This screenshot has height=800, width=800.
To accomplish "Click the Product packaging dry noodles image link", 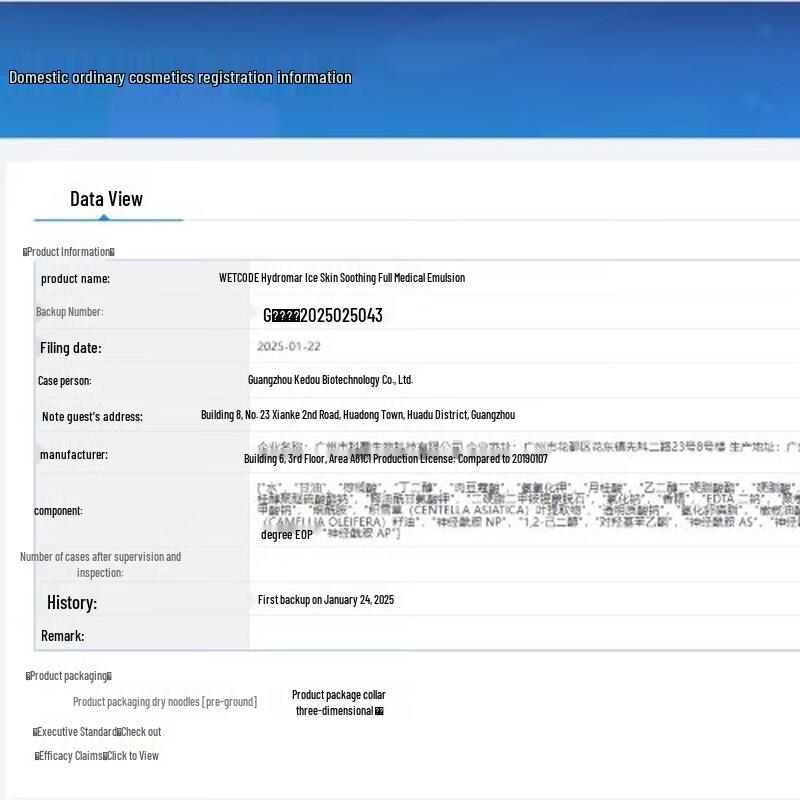I will click(164, 702).
